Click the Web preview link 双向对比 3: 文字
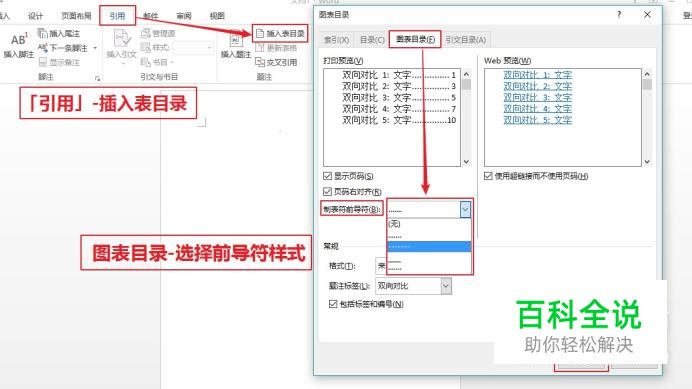 tap(538, 98)
